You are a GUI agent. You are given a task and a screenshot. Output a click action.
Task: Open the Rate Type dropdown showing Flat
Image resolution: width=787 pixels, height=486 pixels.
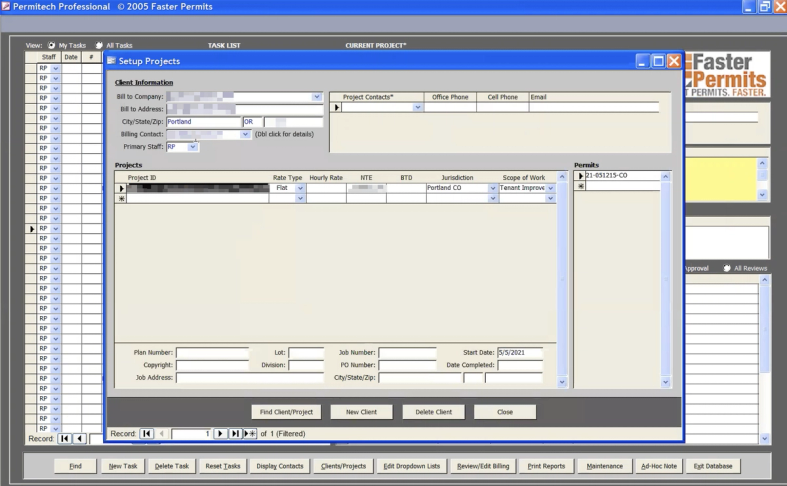click(300, 188)
